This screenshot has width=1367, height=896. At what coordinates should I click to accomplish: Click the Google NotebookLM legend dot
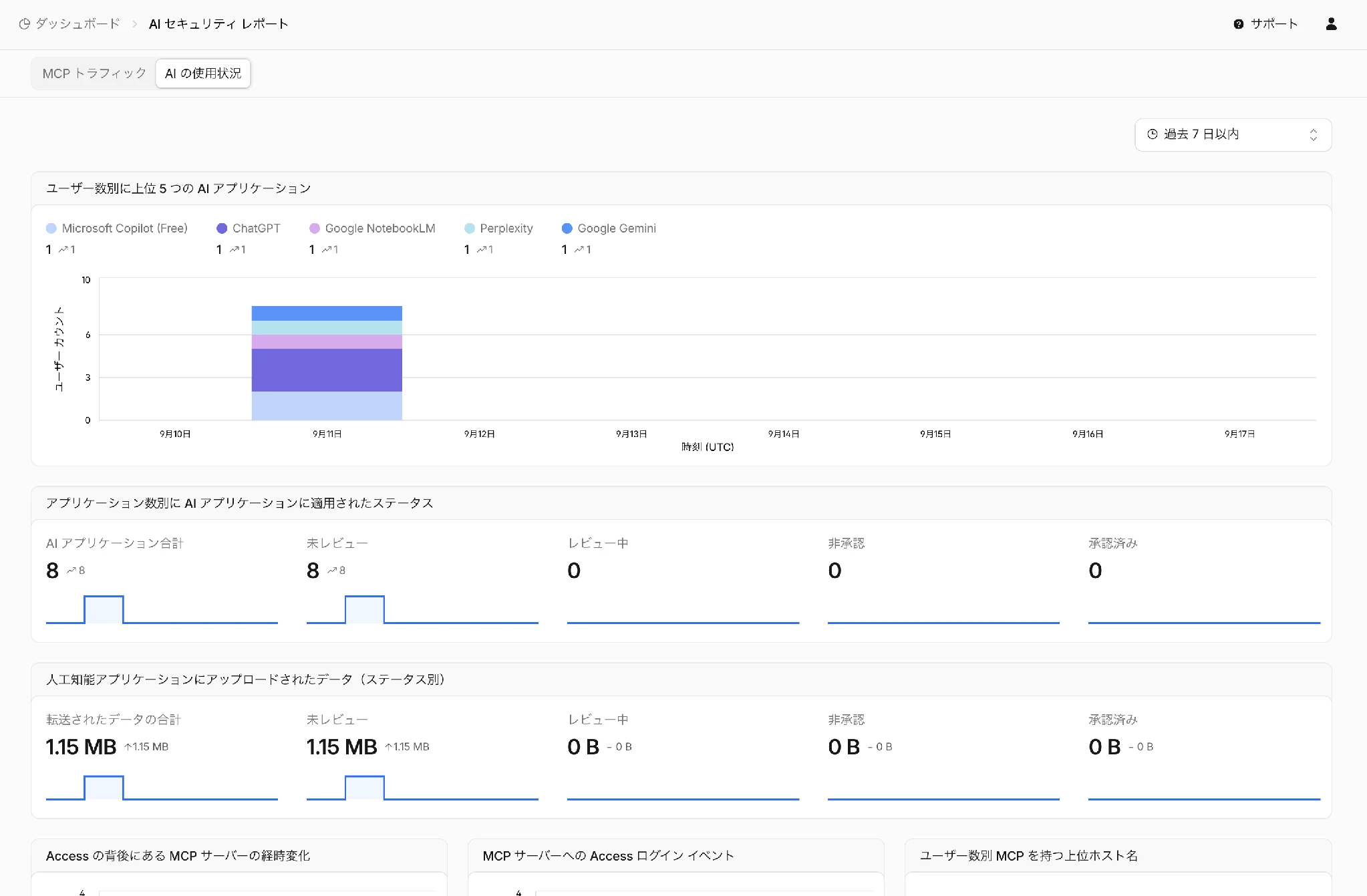[x=315, y=229]
